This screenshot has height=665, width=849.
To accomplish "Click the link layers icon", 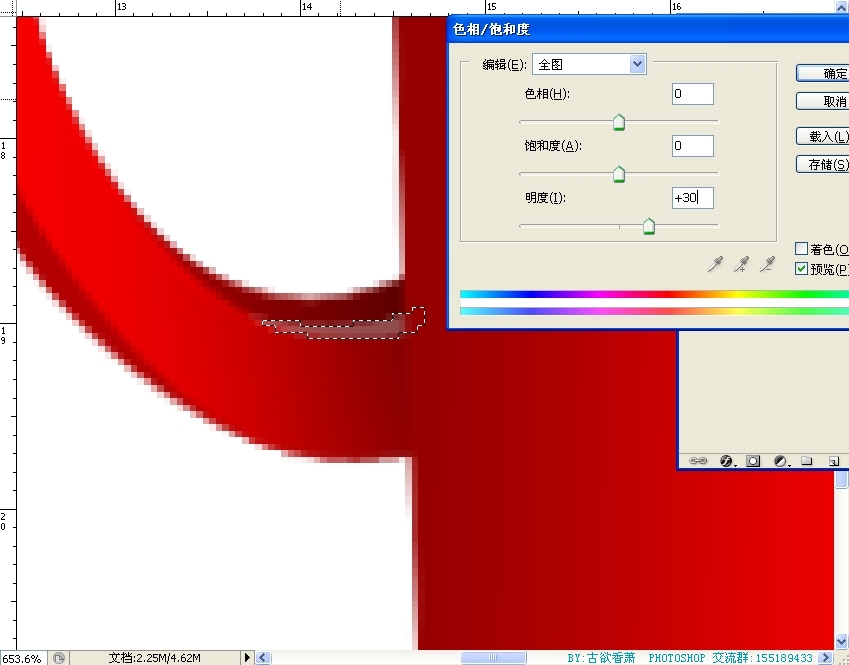I will click(x=699, y=461).
